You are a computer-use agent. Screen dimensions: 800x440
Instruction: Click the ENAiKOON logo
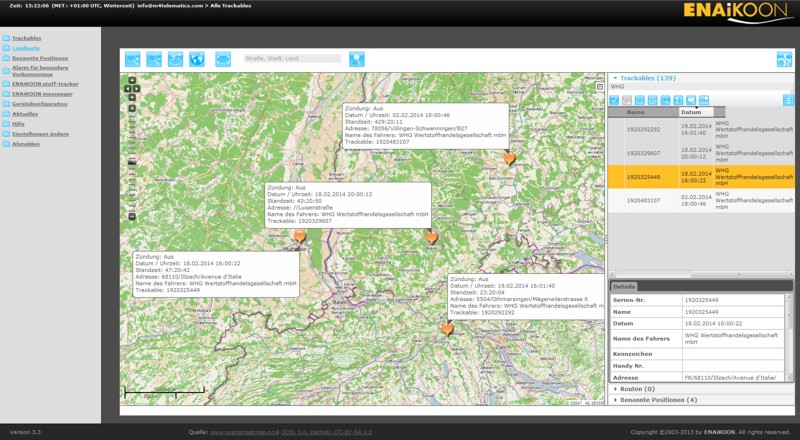tap(738, 12)
